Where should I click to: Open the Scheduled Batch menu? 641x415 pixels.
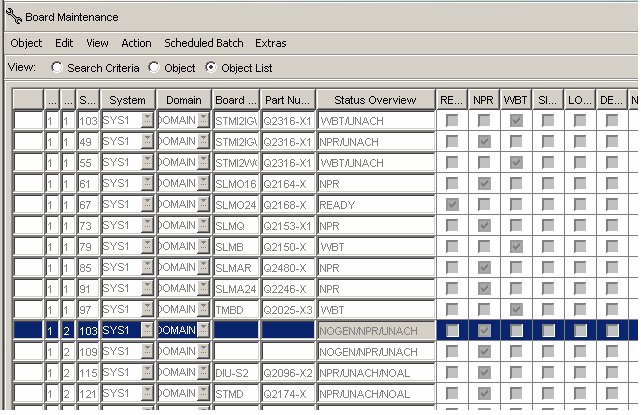(204, 43)
